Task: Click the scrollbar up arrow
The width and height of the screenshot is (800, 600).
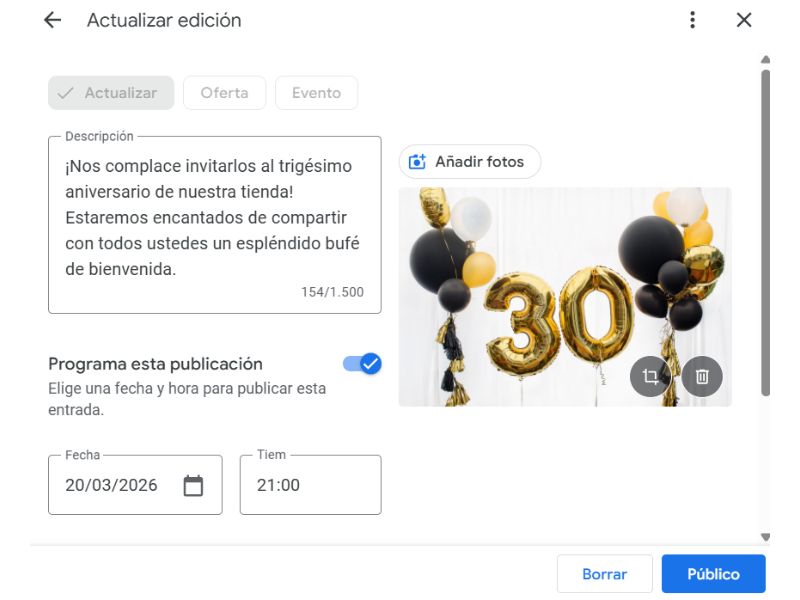Action: coord(765,59)
